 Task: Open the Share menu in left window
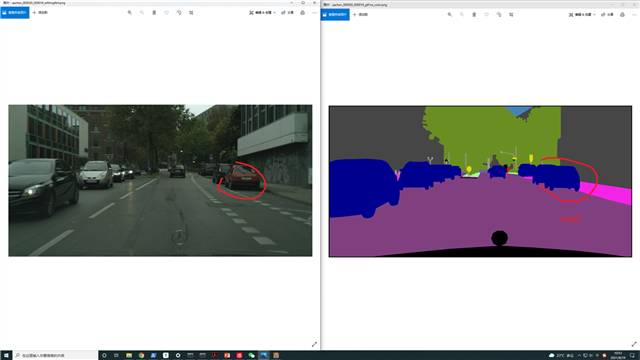point(287,13)
